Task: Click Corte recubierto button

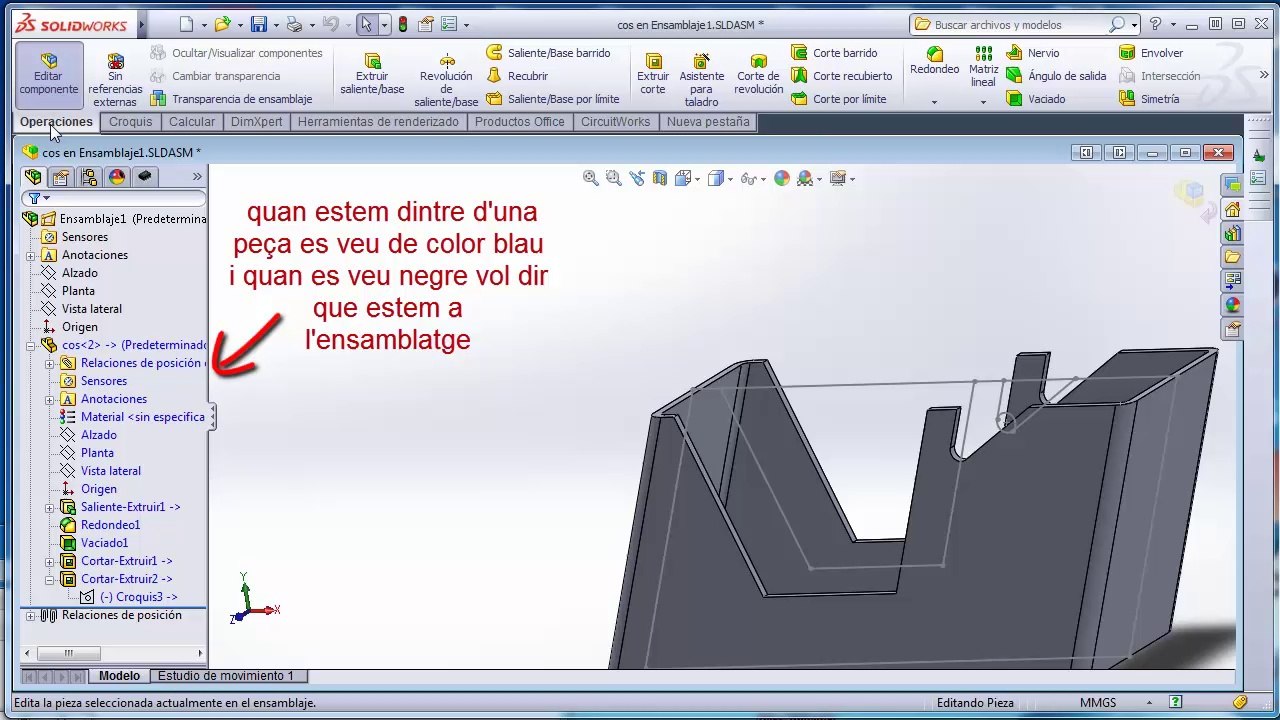Action: point(842,76)
